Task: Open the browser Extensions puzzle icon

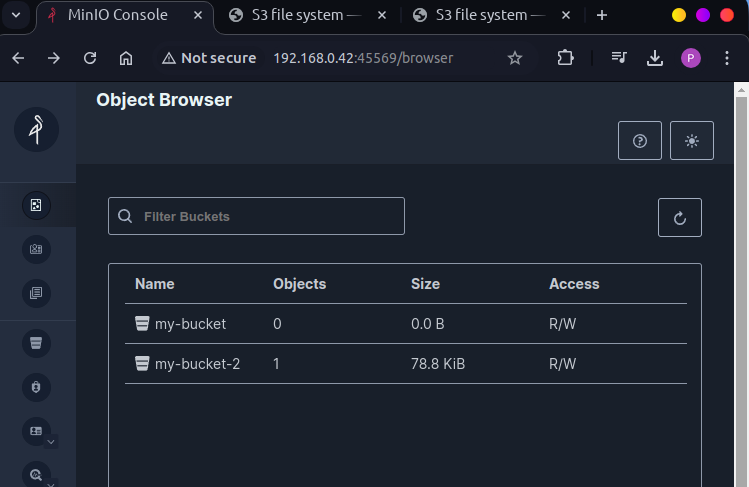Action: pyautogui.click(x=566, y=58)
